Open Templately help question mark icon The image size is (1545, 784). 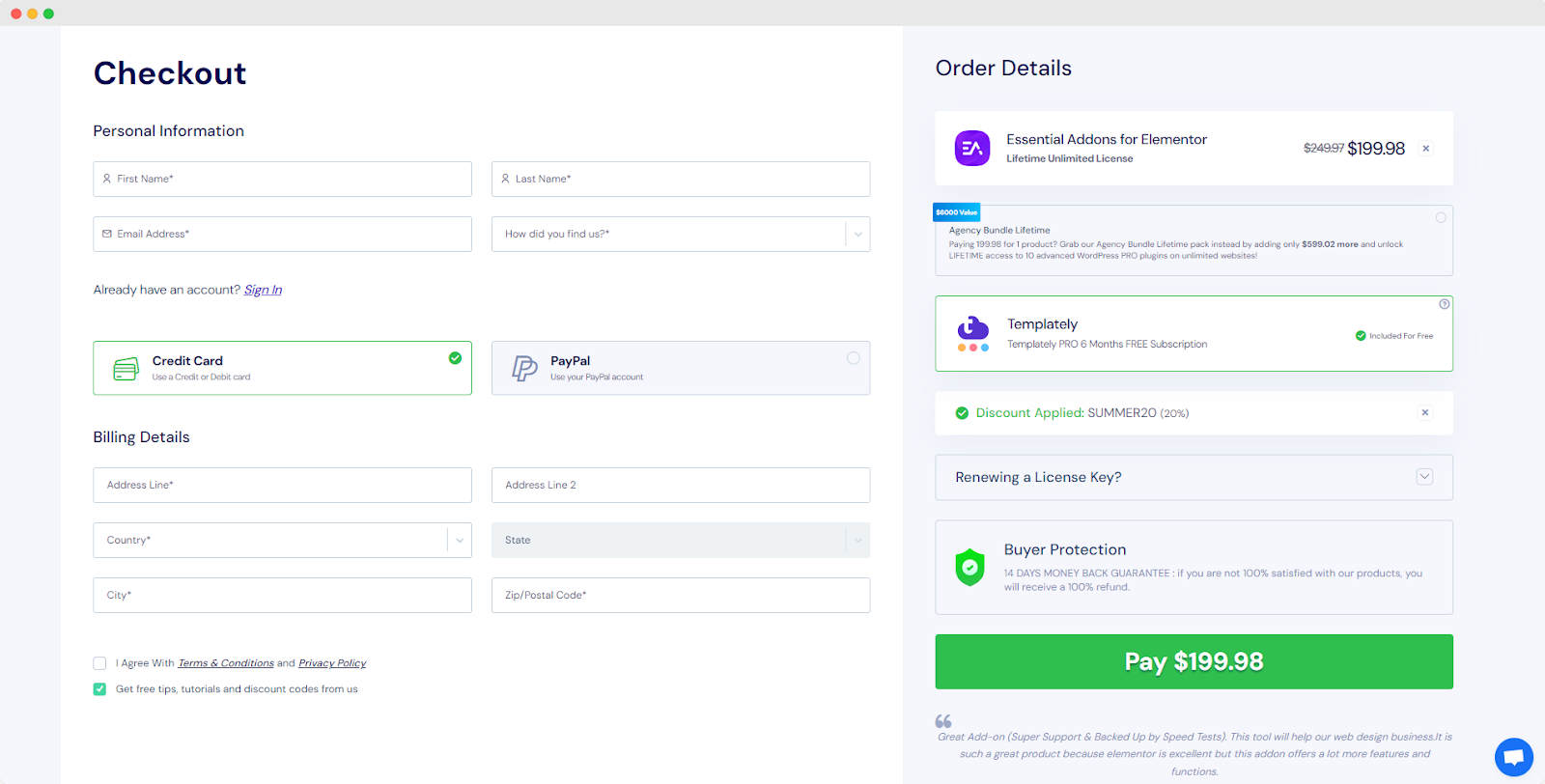click(x=1444, y=304)
